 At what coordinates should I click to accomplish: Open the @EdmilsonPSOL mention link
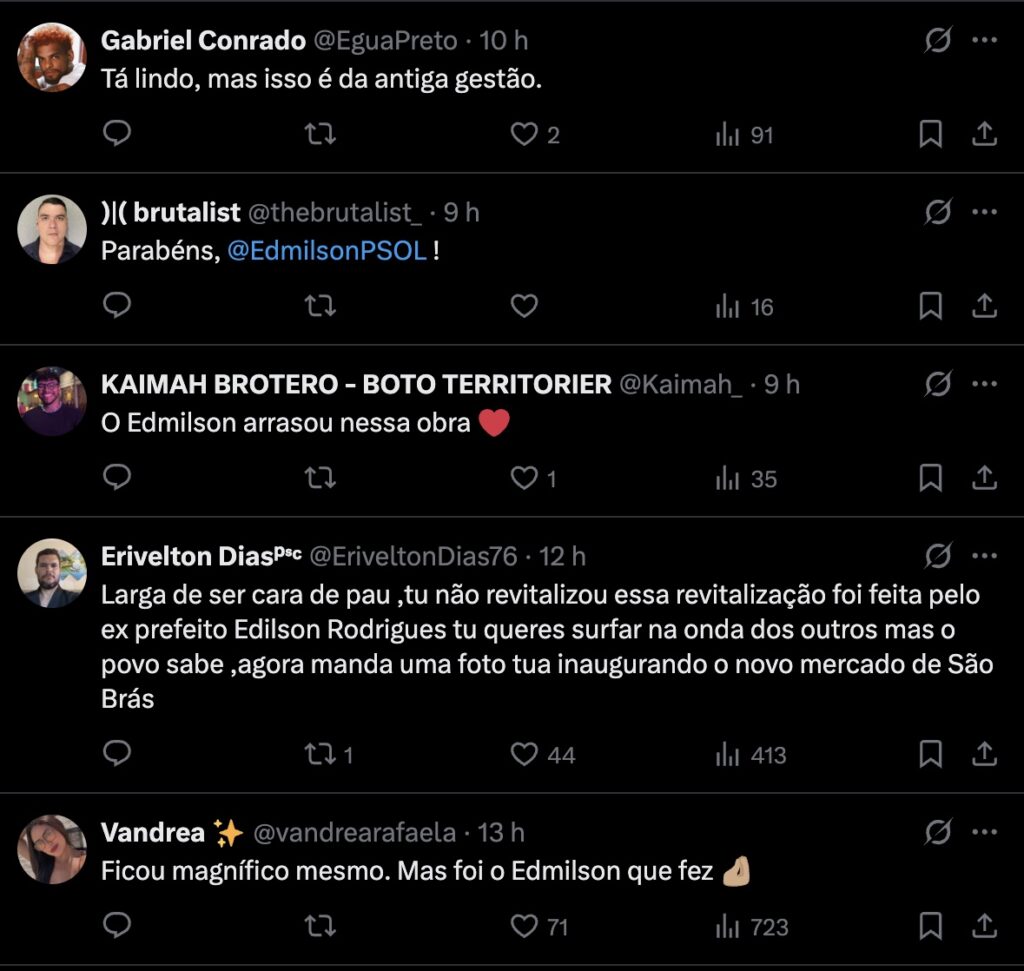click(x=328, y=251)
